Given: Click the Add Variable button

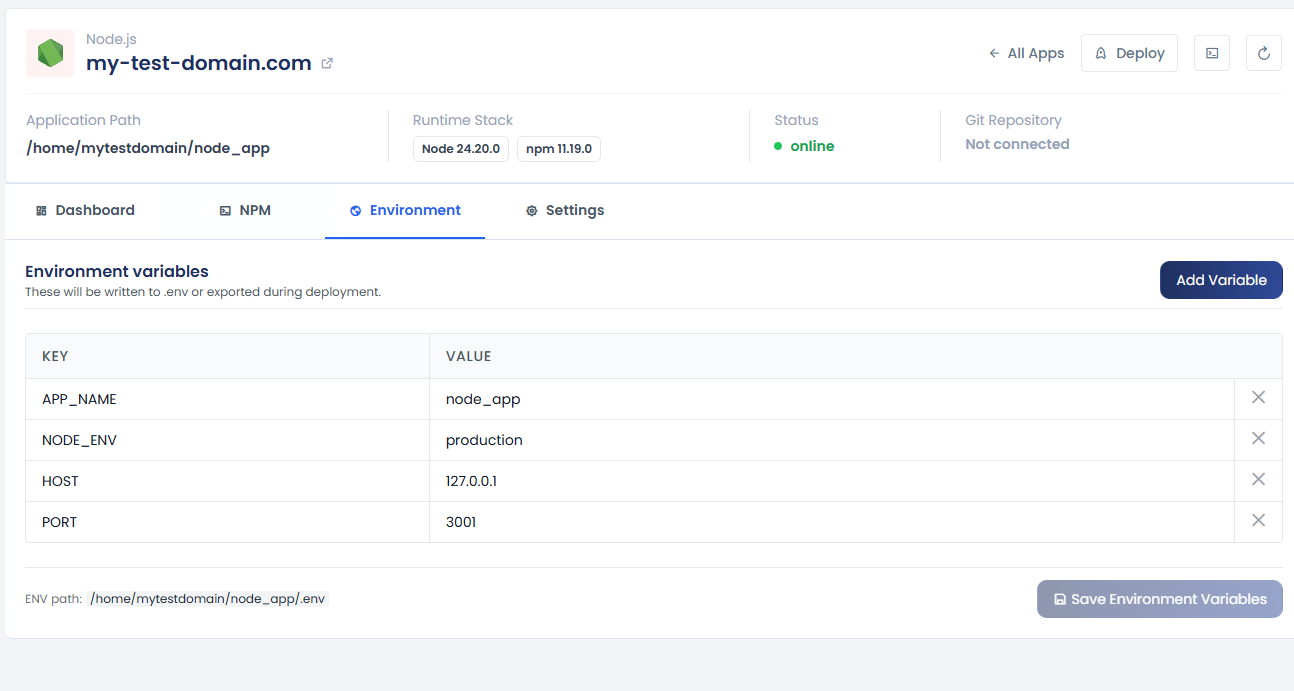Looking at the screenshot, I should [1221, 280].
